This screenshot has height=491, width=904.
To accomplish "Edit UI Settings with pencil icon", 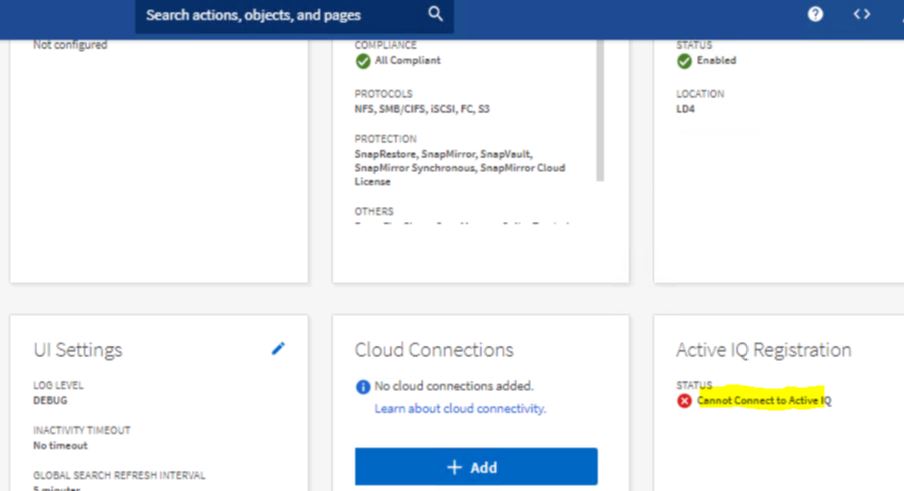I will (278, 348).
